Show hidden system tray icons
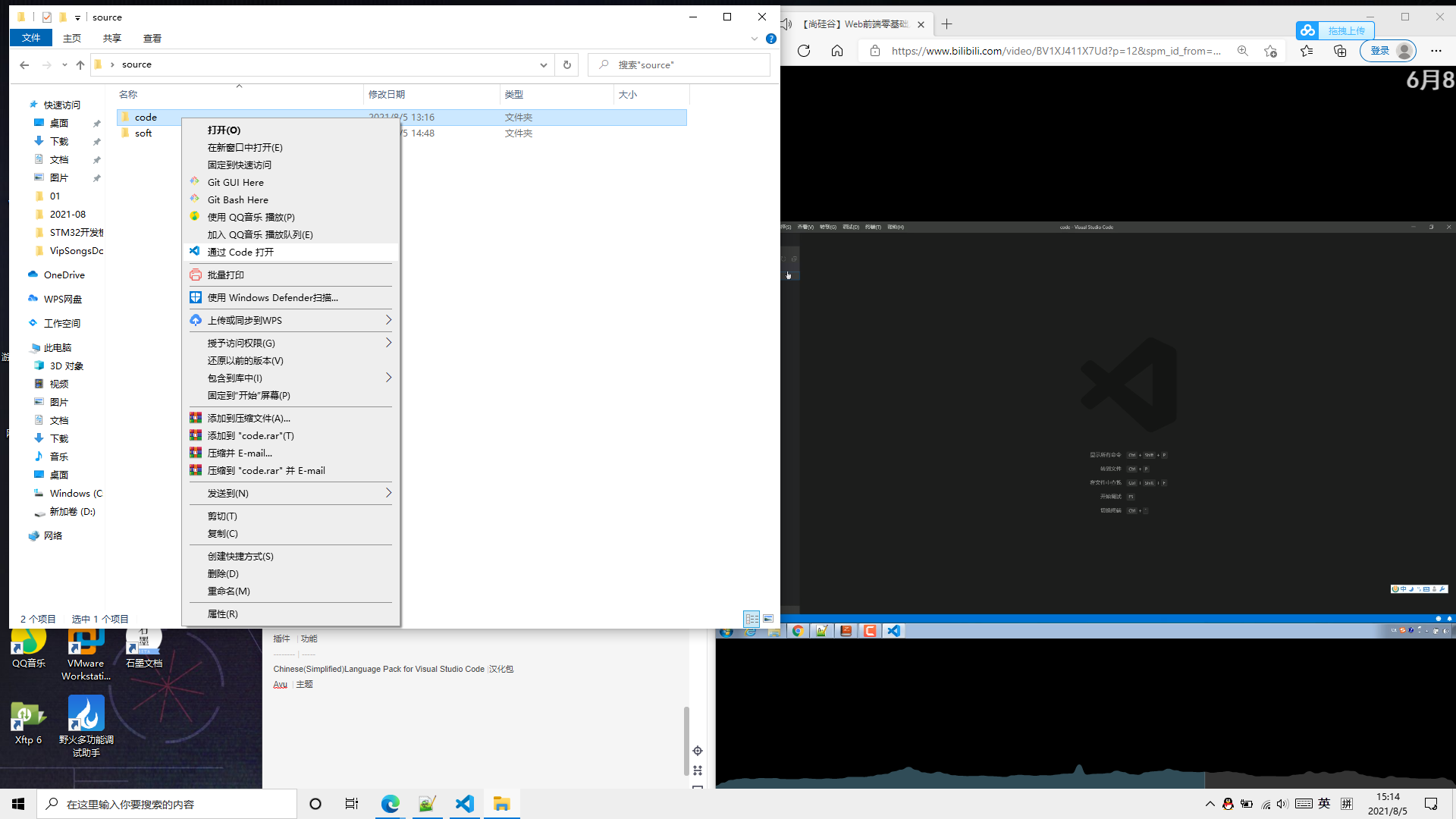The image size is (1456, 819). [1210, 804]
